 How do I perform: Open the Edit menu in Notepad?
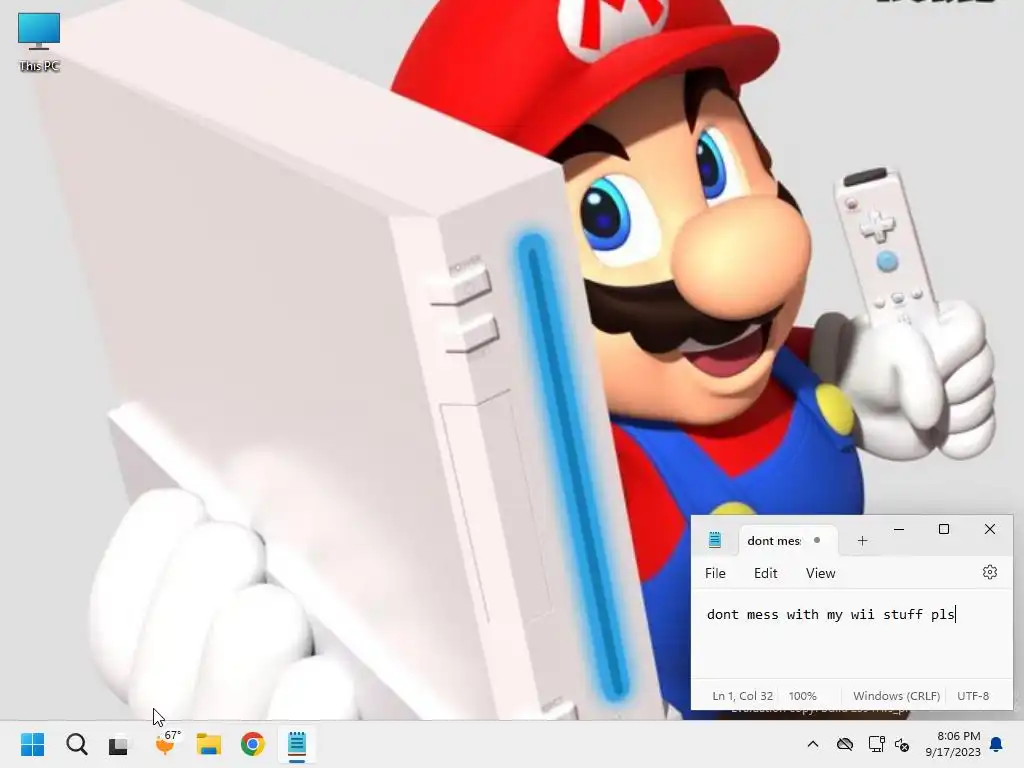[765, 573]
